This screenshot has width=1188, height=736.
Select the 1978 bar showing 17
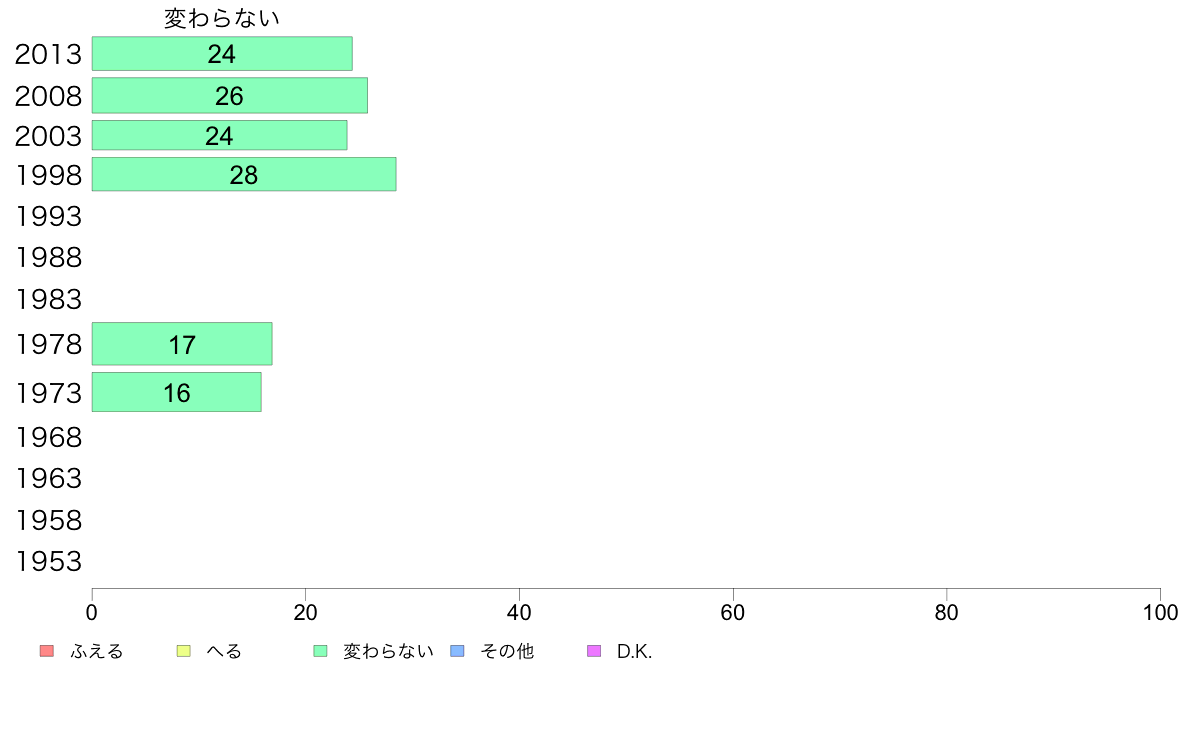(x=182, y=344)
